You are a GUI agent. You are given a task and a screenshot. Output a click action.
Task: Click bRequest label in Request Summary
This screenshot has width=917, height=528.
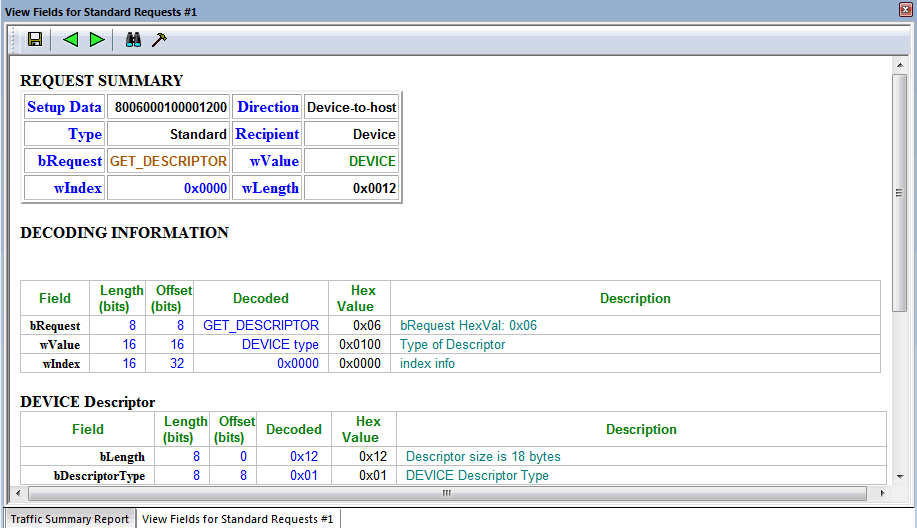point(70,161)
